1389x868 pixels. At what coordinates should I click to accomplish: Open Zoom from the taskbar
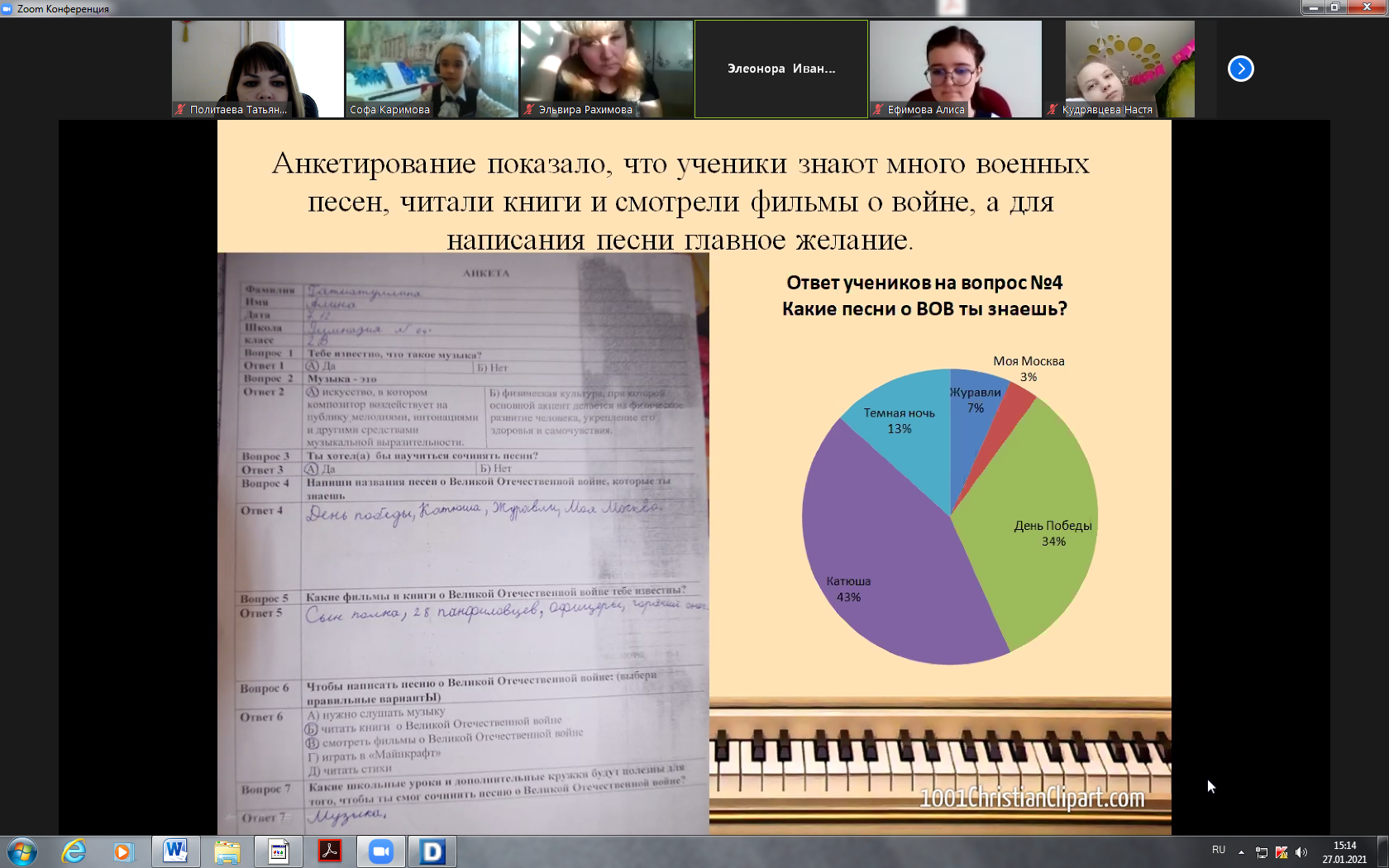click(380, 851)
